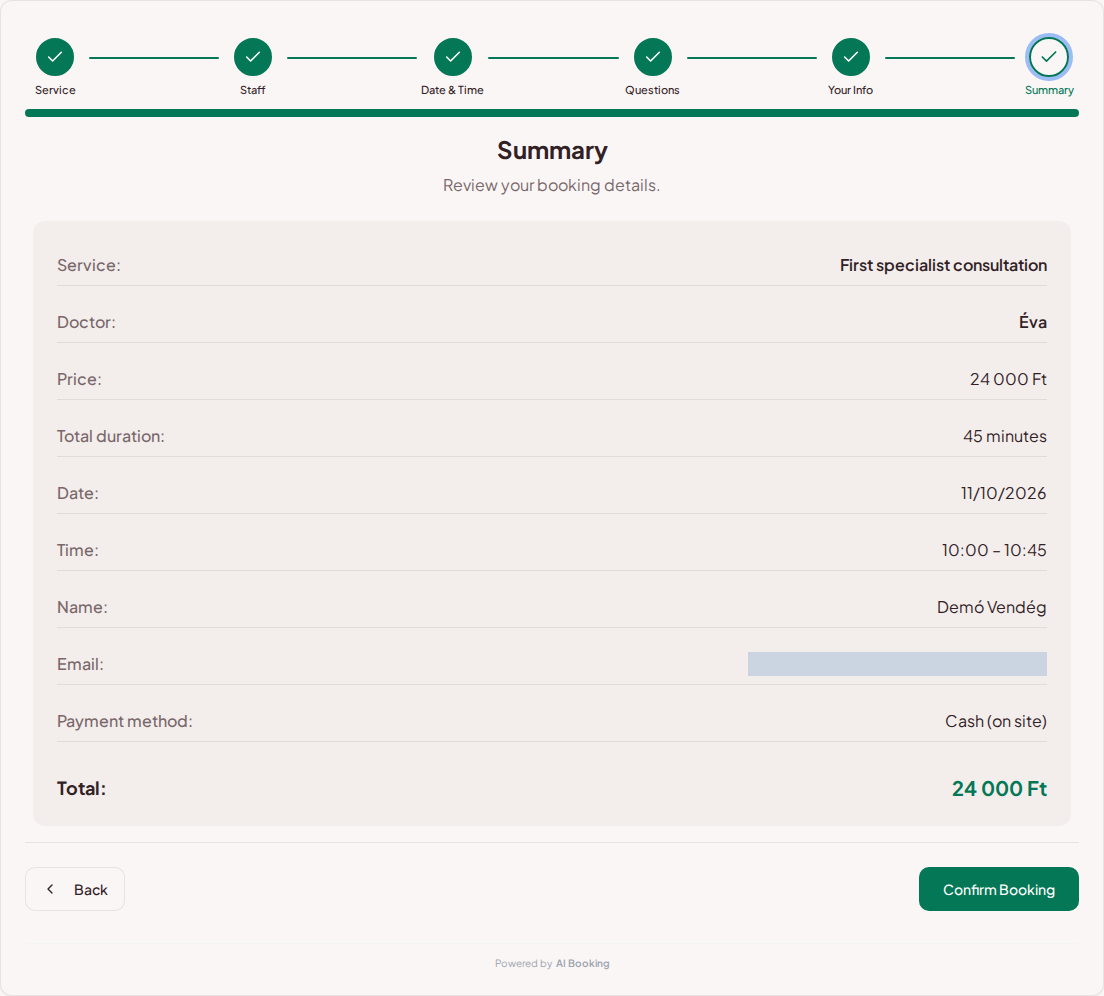Select the 'Your Info' step label
1104x996 pixels.
click(851, 90)
